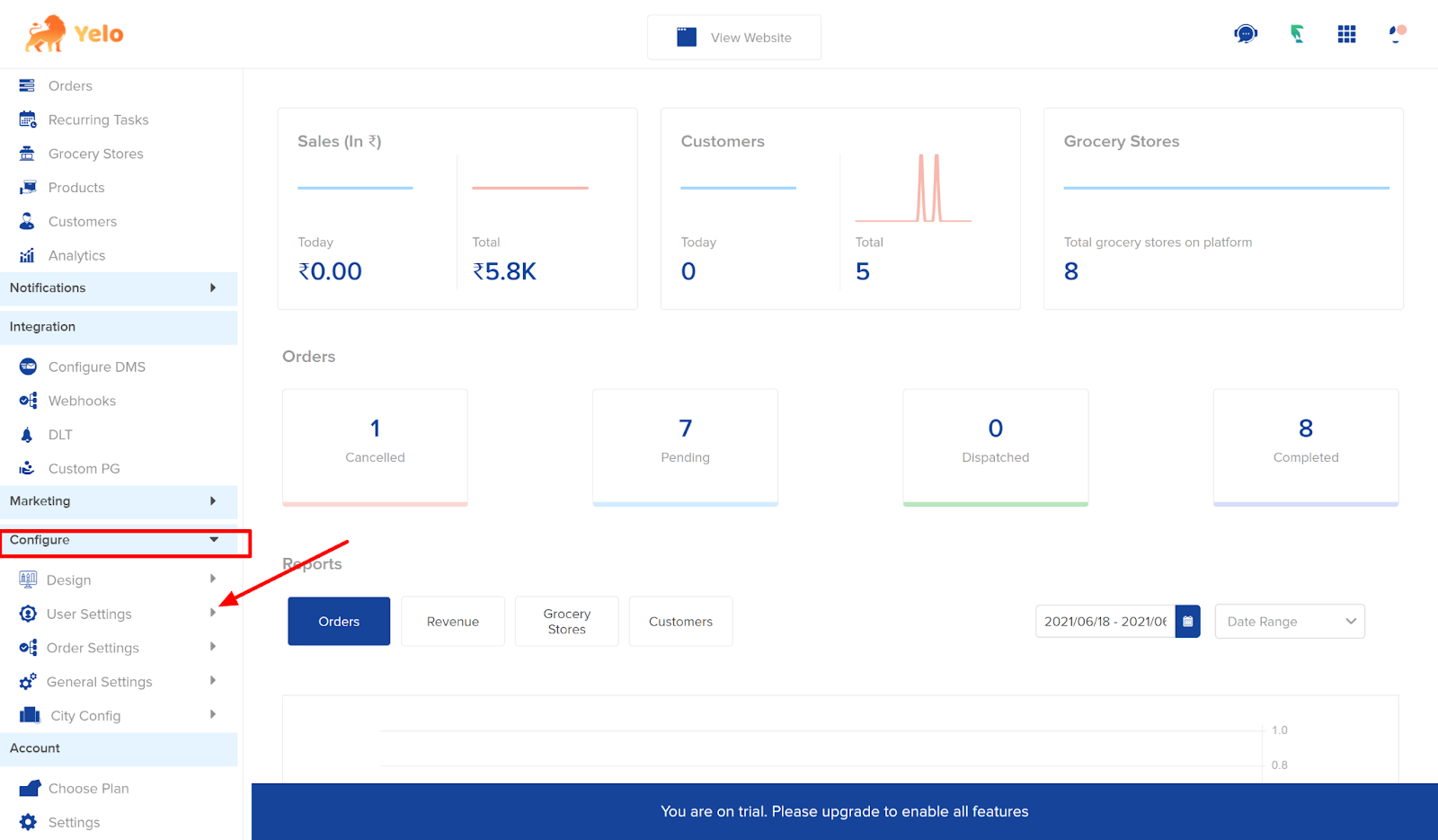
Task: Select the Customers report tab
Action: click(x=680, y=622)
